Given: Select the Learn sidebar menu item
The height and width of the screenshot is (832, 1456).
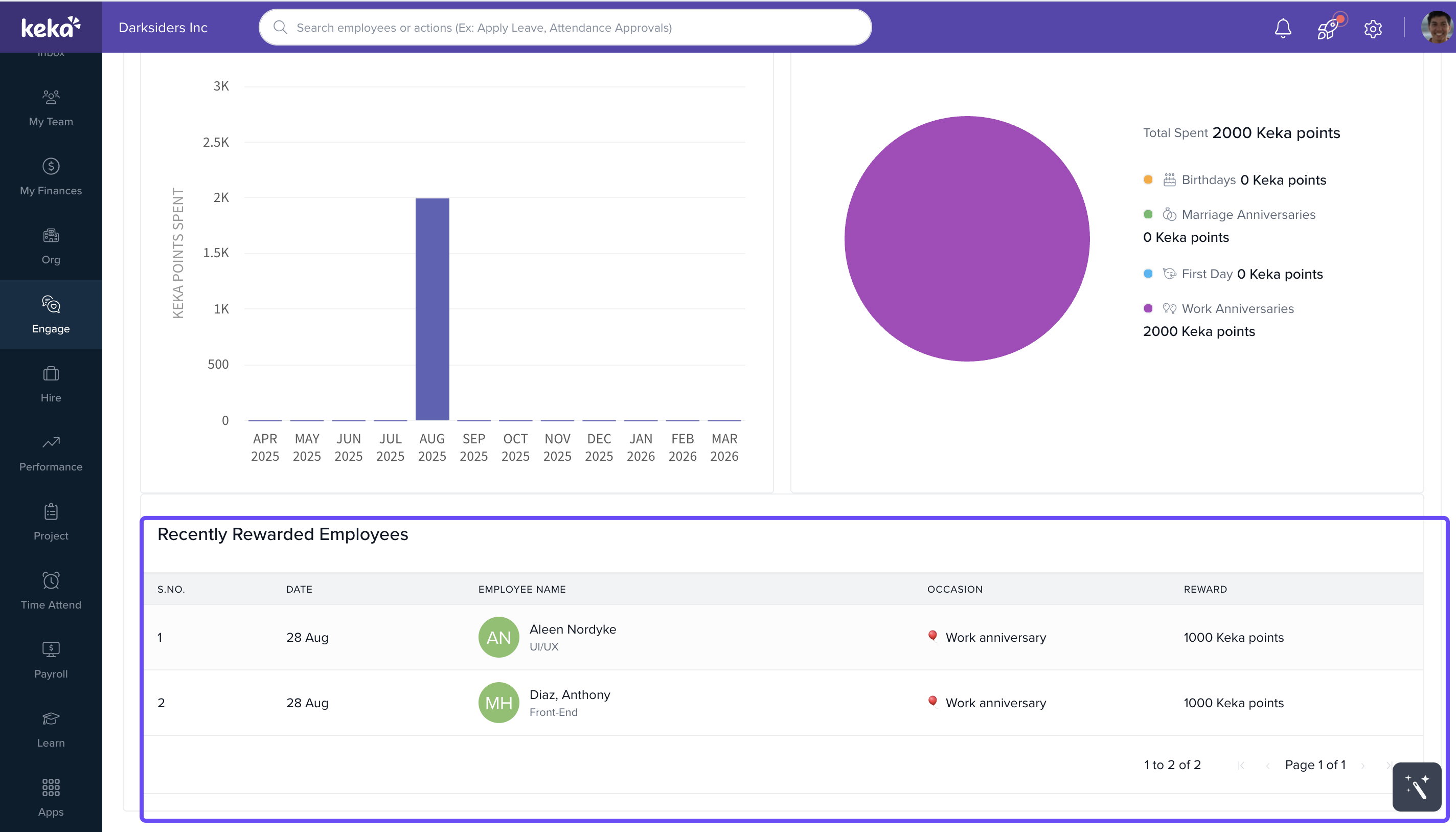Looking at the screenshot, I should (x=51, y=729).
